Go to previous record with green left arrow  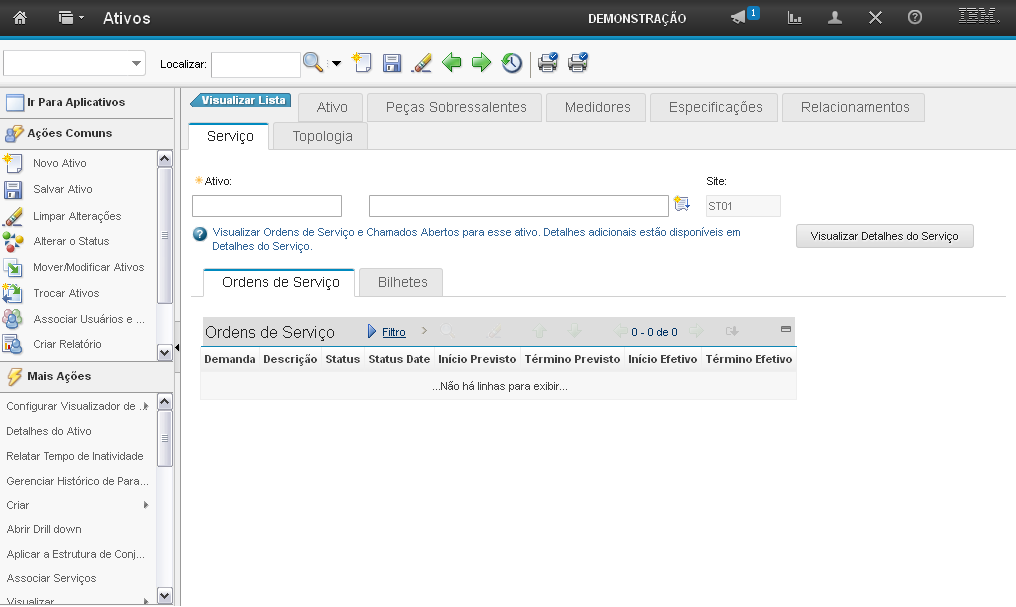452,63
